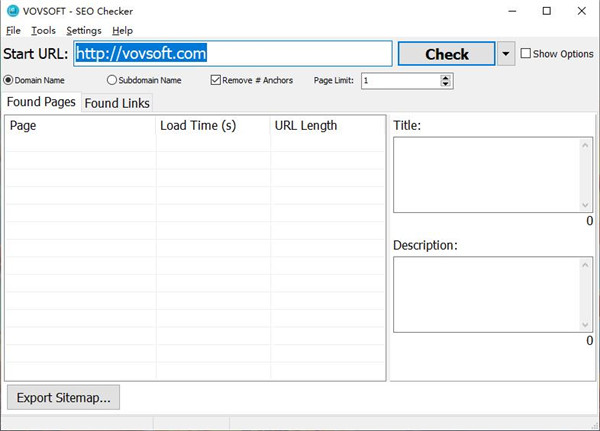Enable the Show Options checkbox
The image size is (600, 431).
pos(526,54)
